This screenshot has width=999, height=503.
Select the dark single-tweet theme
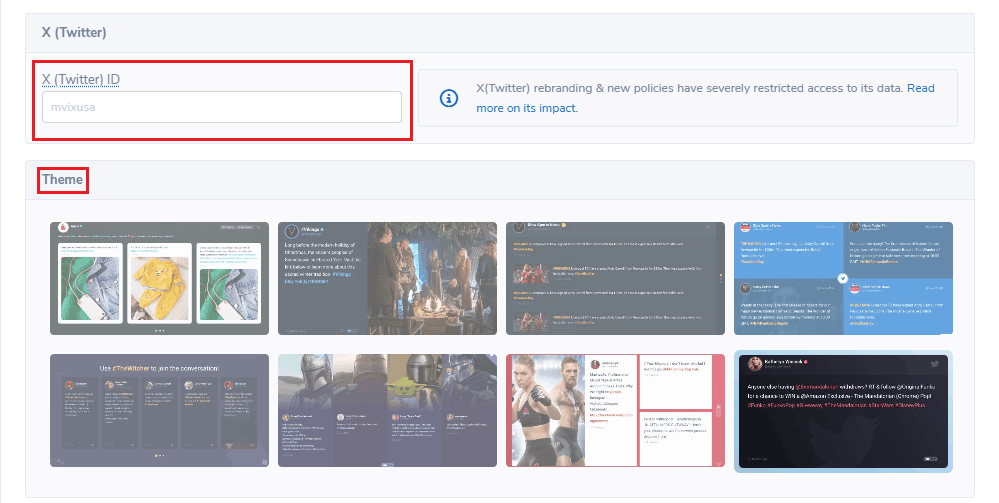click(x=844, y=411)
